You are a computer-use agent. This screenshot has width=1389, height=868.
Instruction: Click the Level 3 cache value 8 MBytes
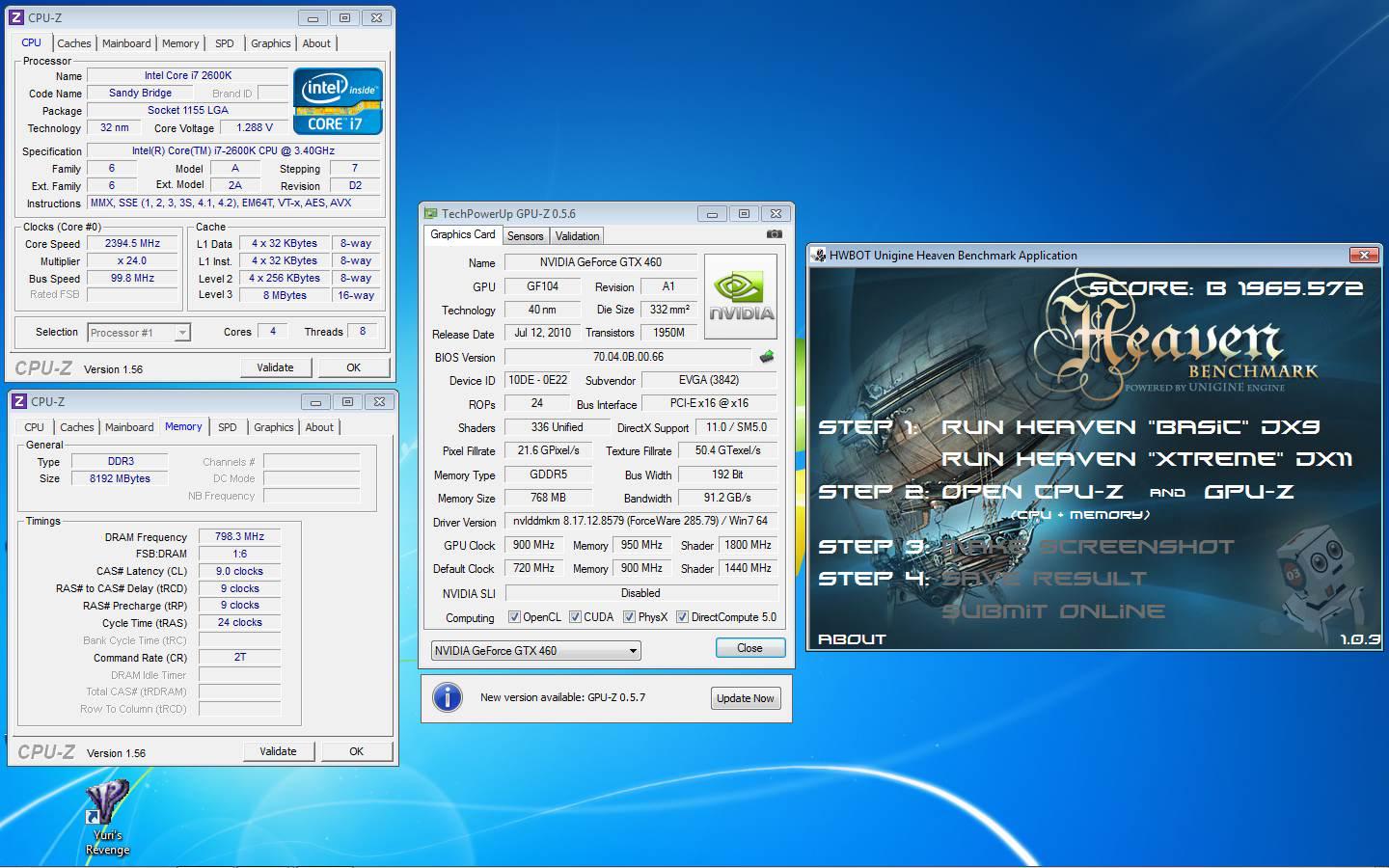pyautogui.click(x=285, y=295)
